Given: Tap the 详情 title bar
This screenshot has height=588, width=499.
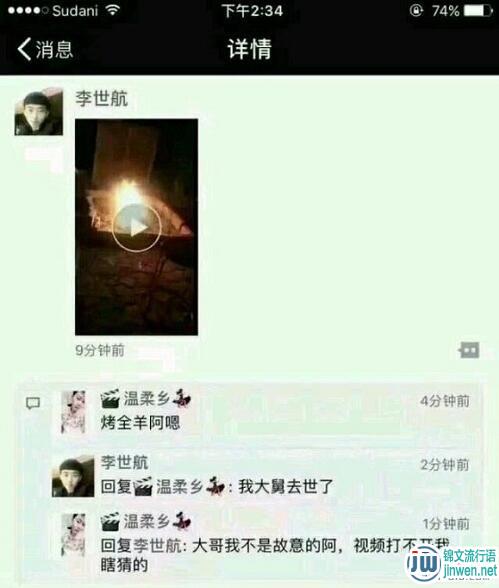Looking at the screenshot, I should 250,49.
